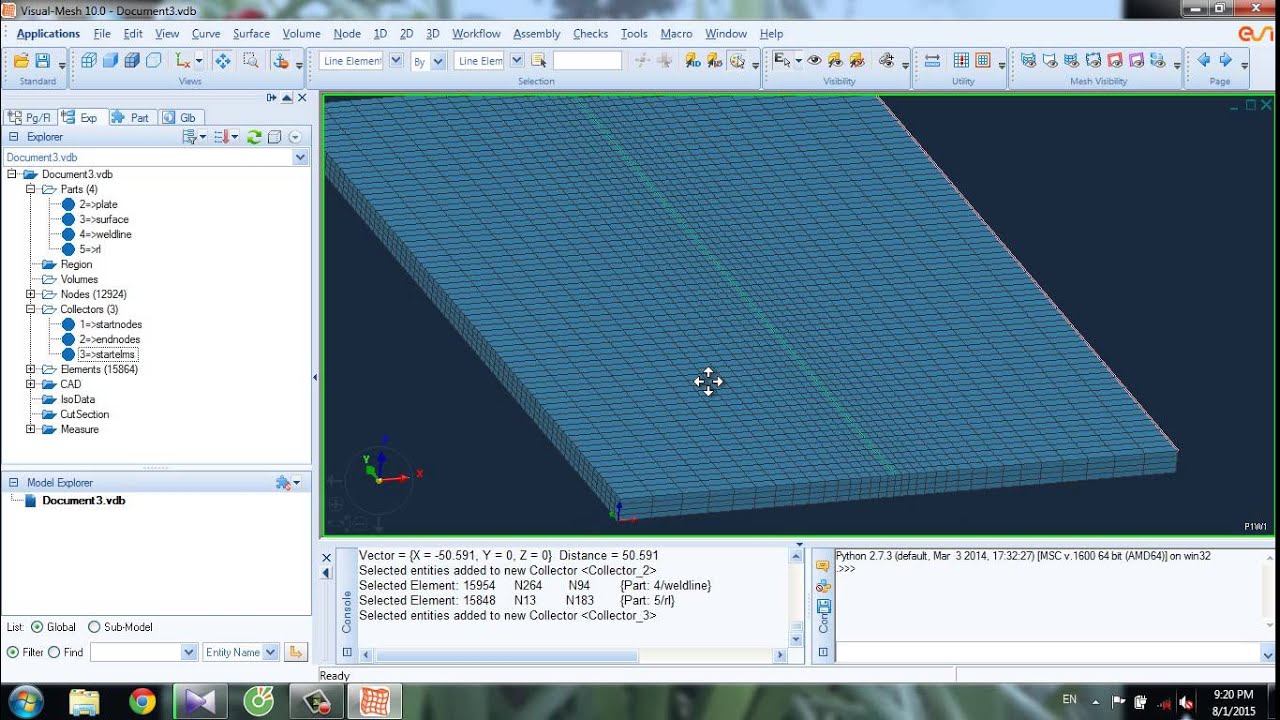Open the Windows Start menu

(25, 701)
